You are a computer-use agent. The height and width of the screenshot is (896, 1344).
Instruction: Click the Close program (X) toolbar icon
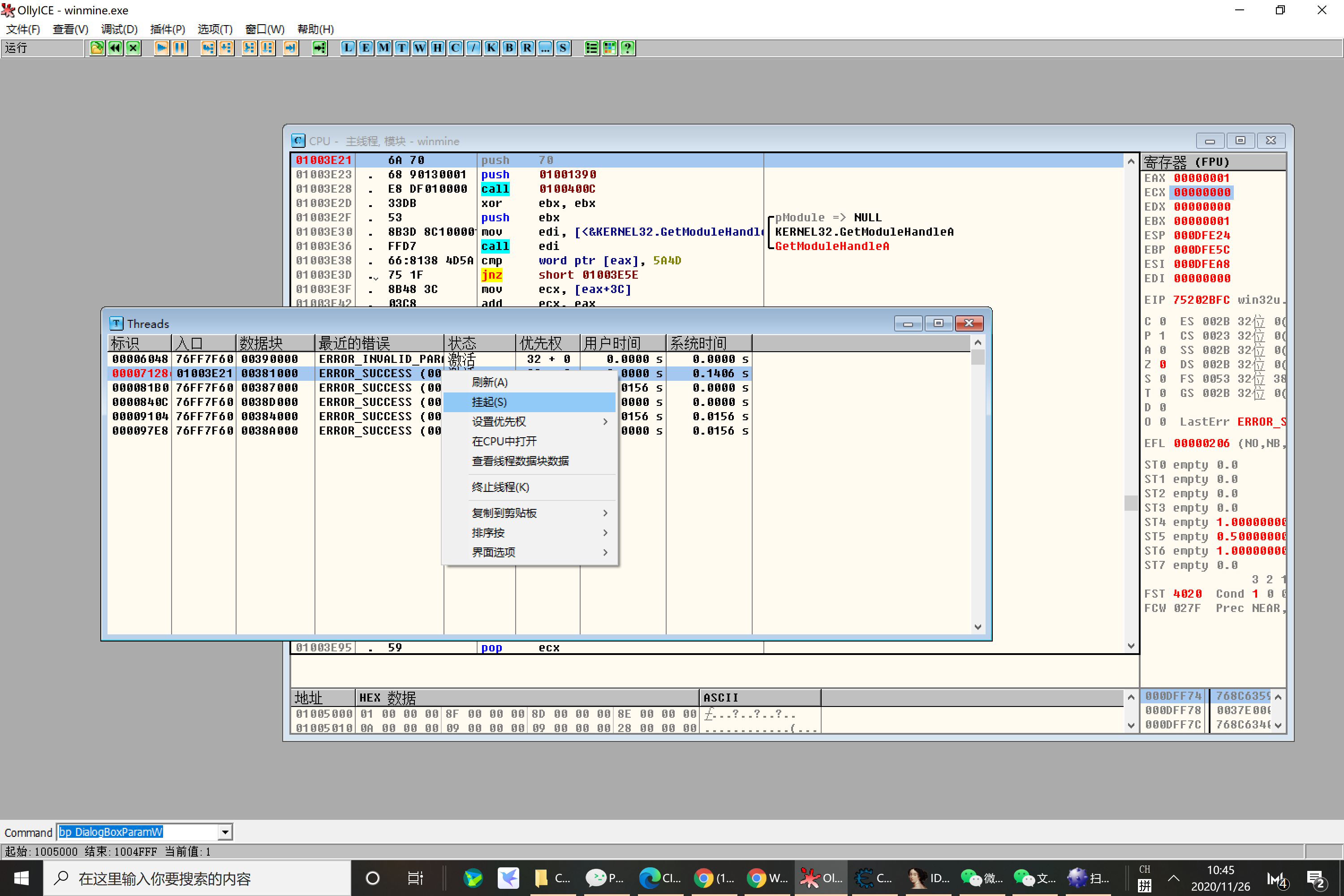click(x=133, y=48)
